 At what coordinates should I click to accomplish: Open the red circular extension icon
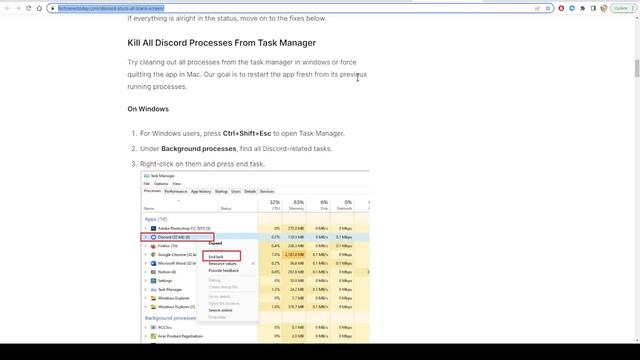click(x=561, y=8)
